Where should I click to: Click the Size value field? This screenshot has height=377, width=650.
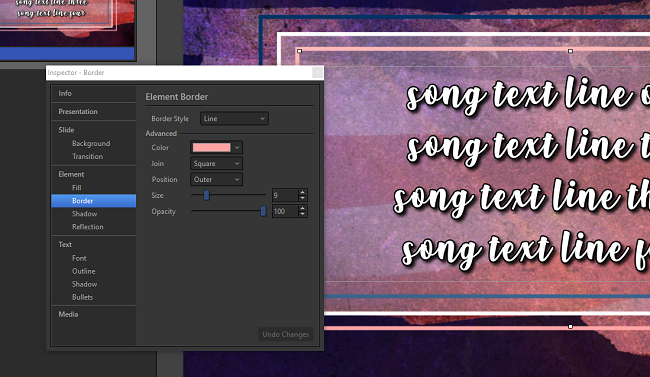(285, 195)
